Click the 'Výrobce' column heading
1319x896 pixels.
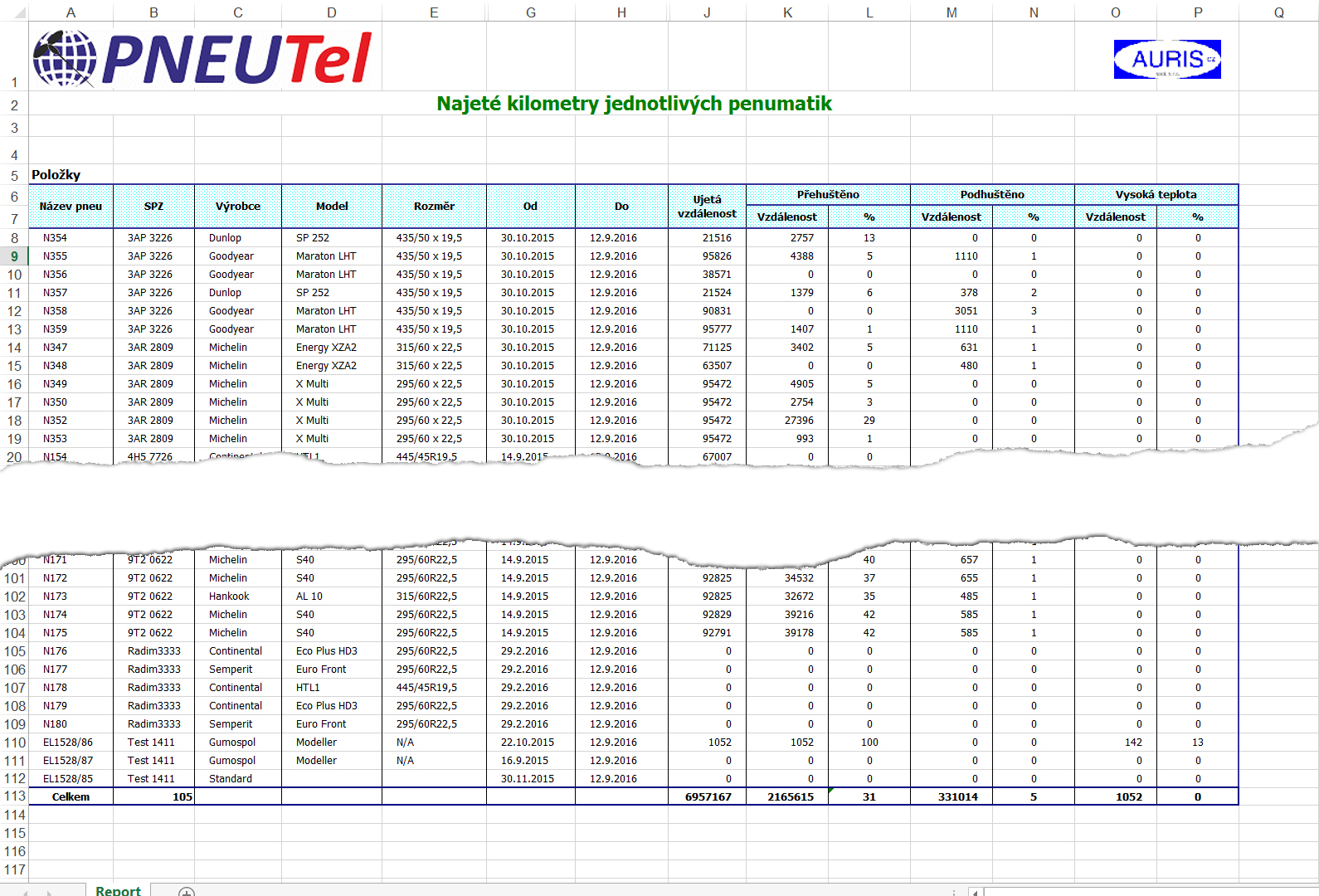tap(238, 206)
